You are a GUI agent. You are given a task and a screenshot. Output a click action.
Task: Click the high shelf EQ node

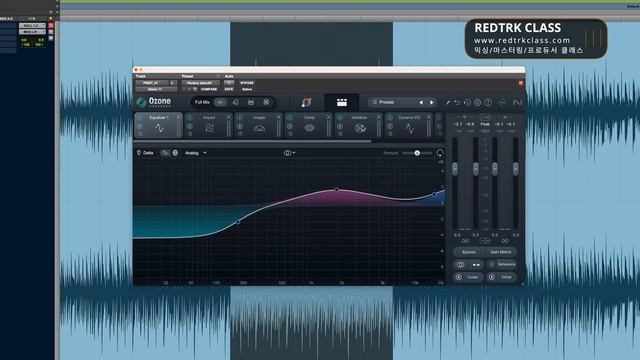(x=434, y=195)
